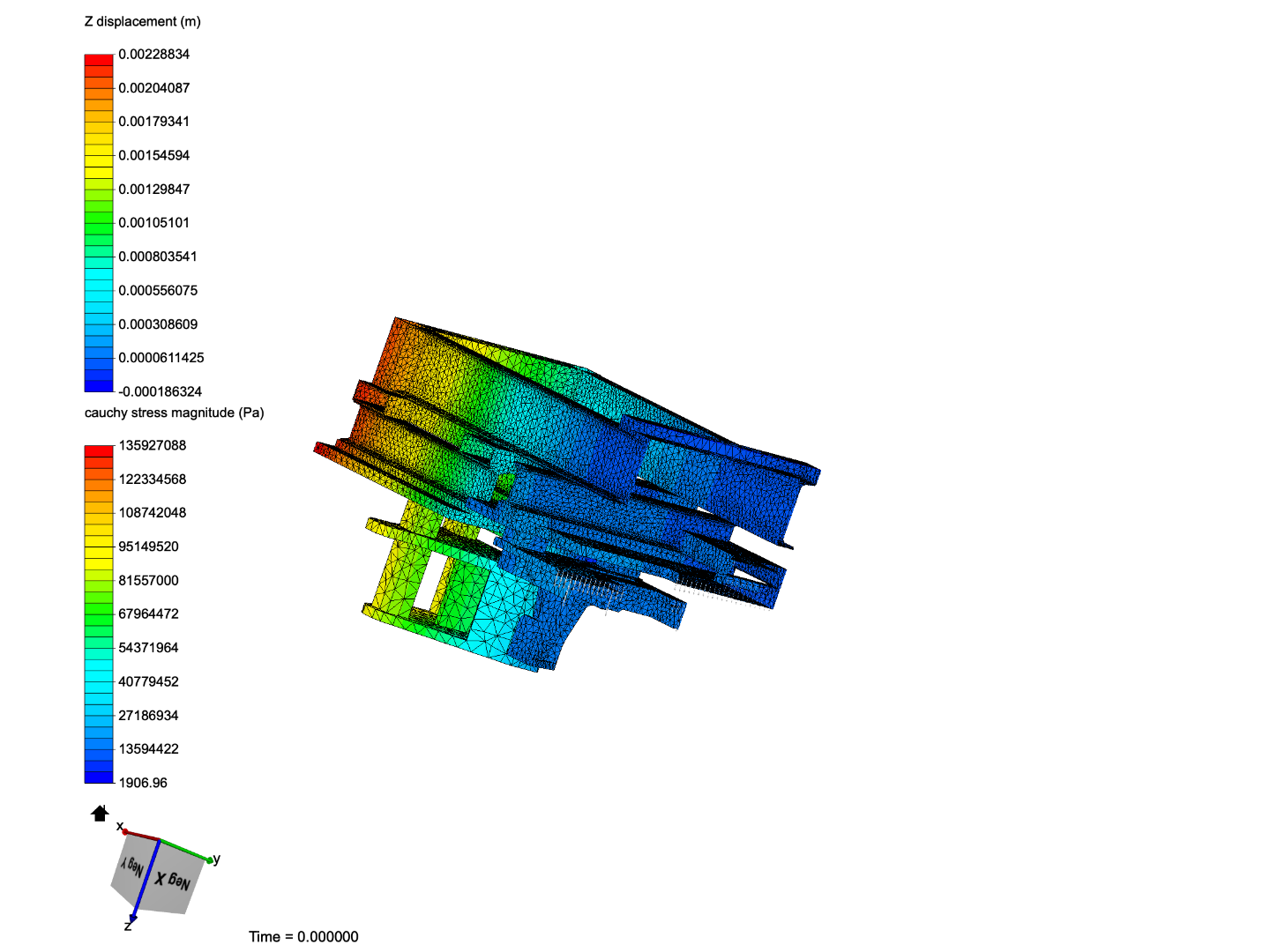1270x952 pixels.
Task: Click the legend value 0.00129847
Action: [x=154, y=189]
